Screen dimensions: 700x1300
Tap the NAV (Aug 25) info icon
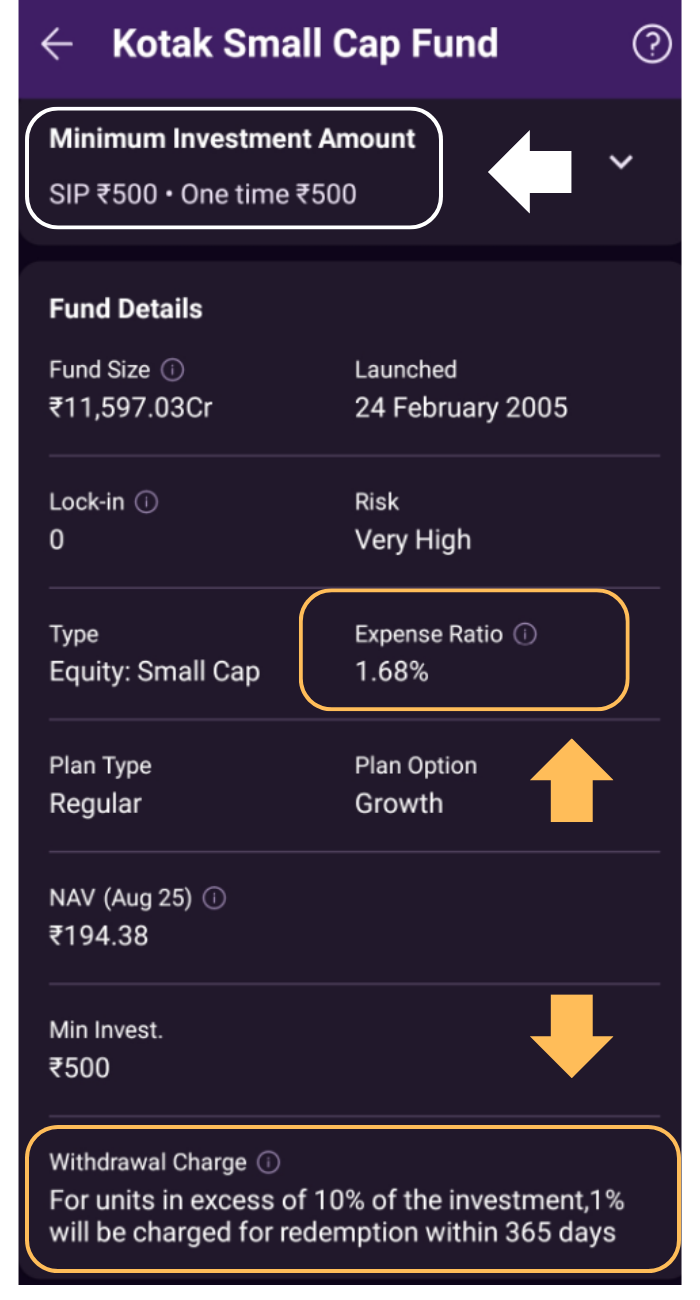point(214,898)
